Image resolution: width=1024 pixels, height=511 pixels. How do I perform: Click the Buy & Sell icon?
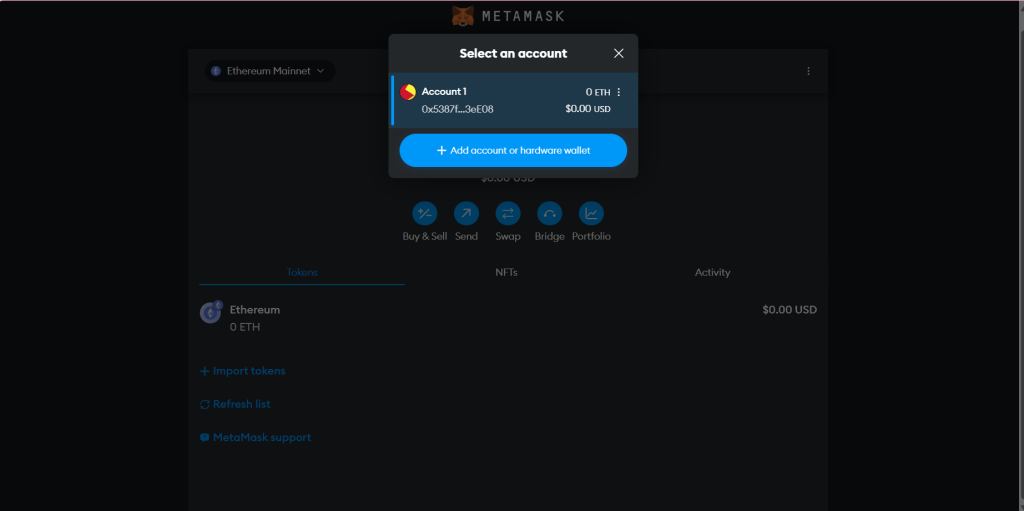coord(424,213)
